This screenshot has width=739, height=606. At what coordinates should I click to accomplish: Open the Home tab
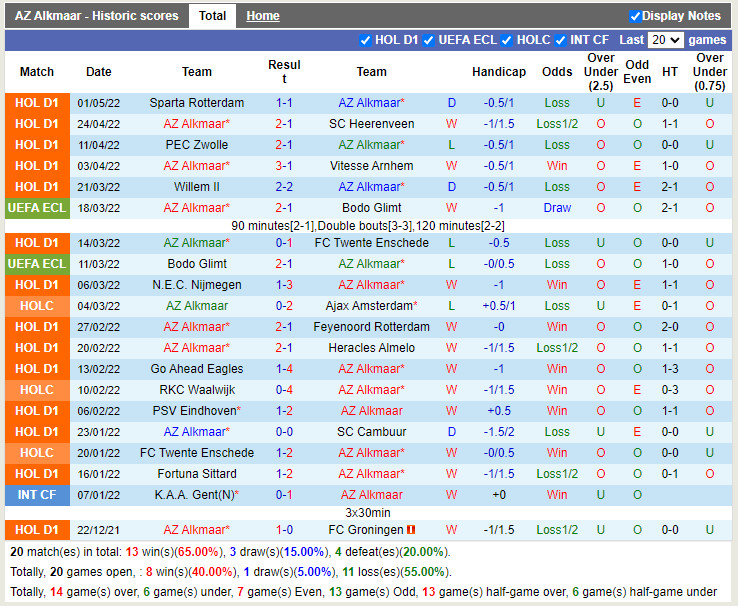(263, 16)
